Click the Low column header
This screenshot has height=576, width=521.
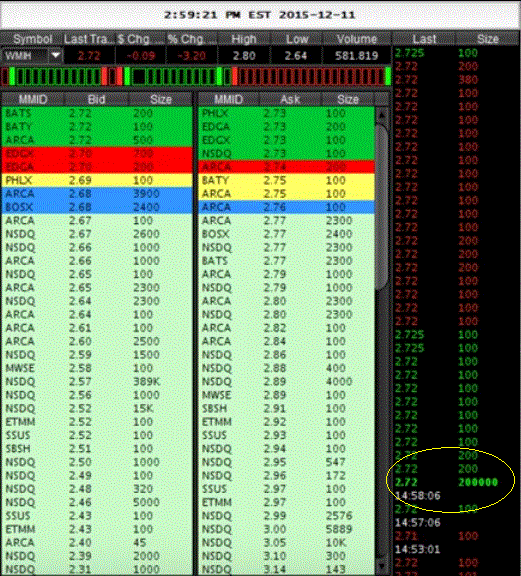tap(297, 39)
